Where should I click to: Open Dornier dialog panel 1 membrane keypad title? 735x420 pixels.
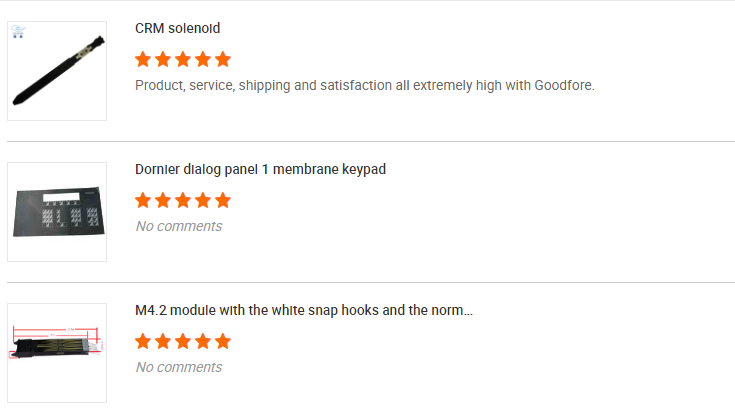coord(260,169)
